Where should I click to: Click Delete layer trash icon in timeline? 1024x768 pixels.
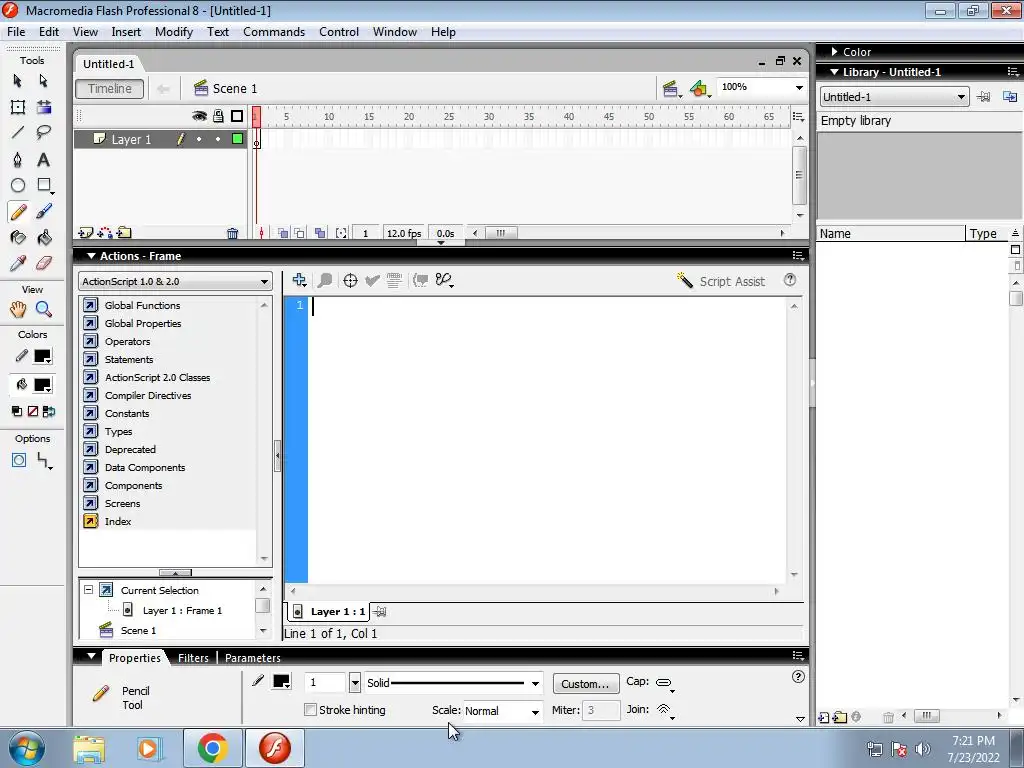232,233
